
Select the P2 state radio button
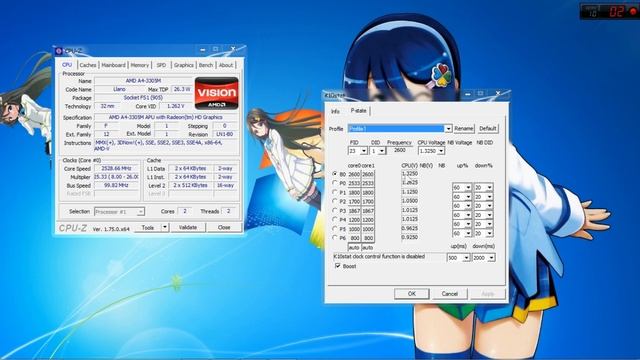(335, 201)
